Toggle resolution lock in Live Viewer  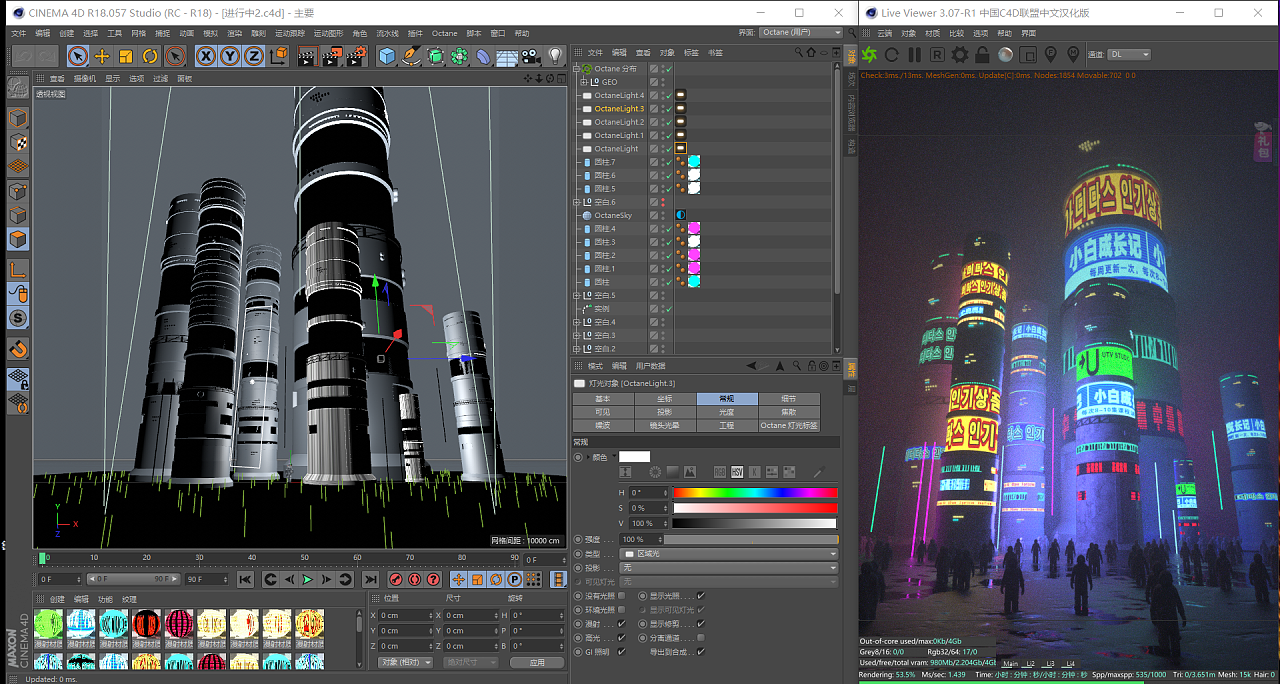[982, 54]
